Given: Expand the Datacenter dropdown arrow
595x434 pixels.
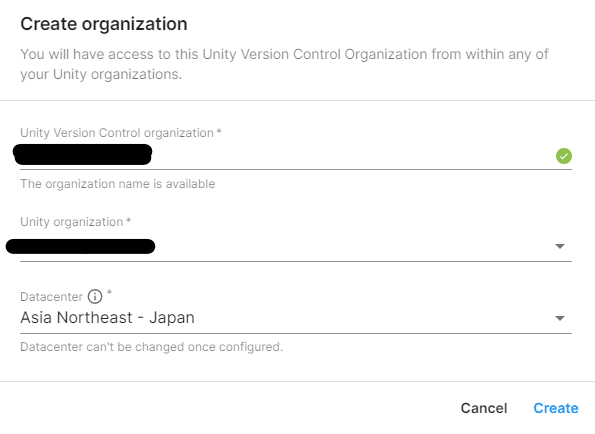Looking at the screenshot, I should click(560, 318).
